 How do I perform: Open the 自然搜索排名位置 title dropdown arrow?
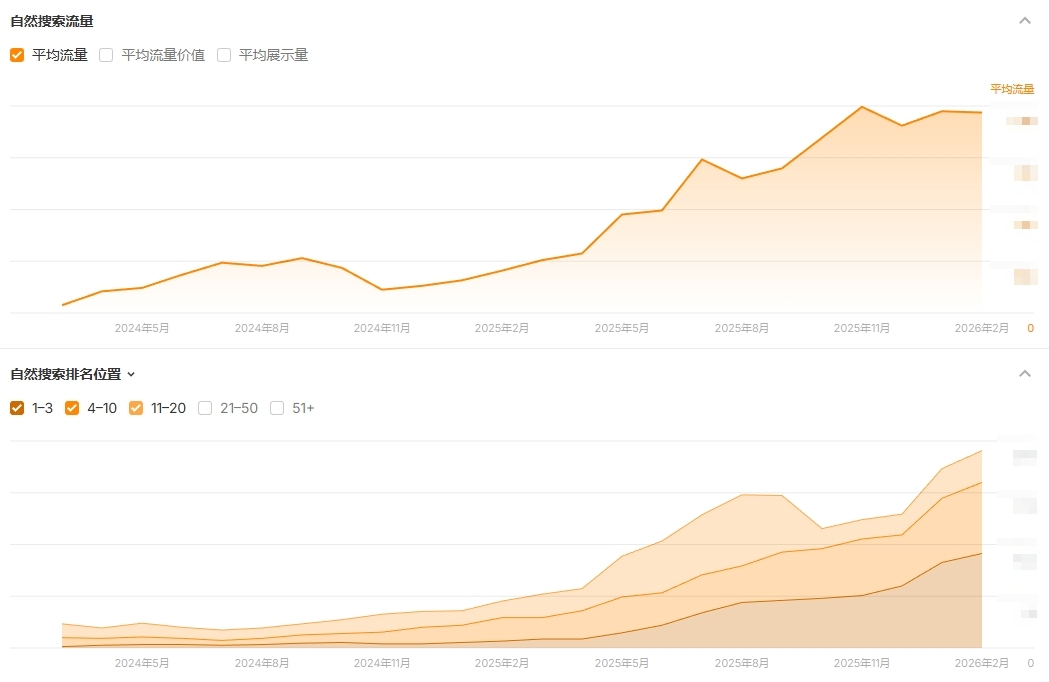pyautogui.click(x=131, y=375)
